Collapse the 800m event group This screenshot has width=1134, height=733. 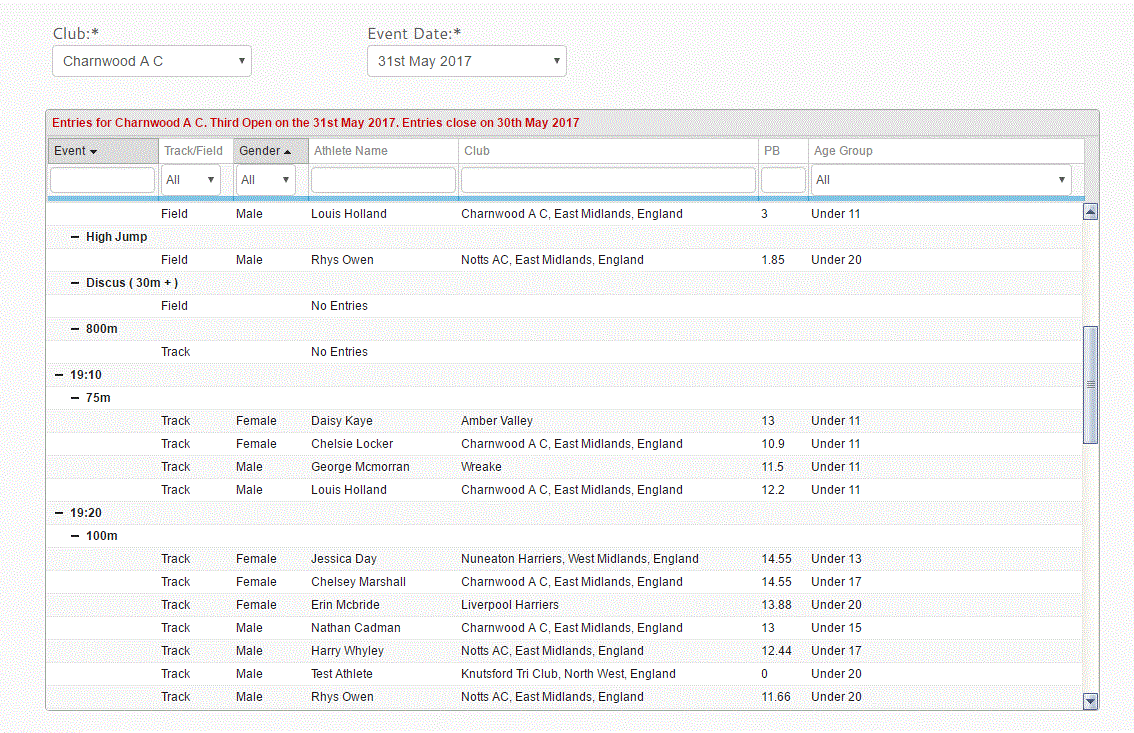(x=75, y=329)
